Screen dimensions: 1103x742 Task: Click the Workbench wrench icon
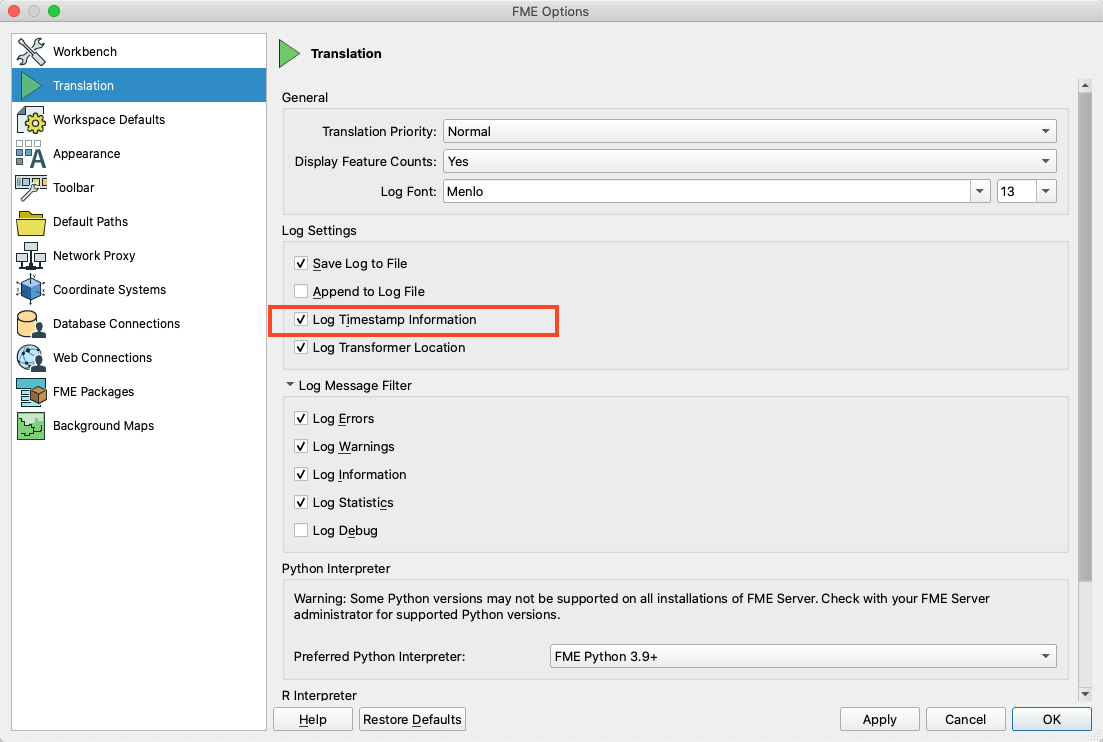coord(31,51)
